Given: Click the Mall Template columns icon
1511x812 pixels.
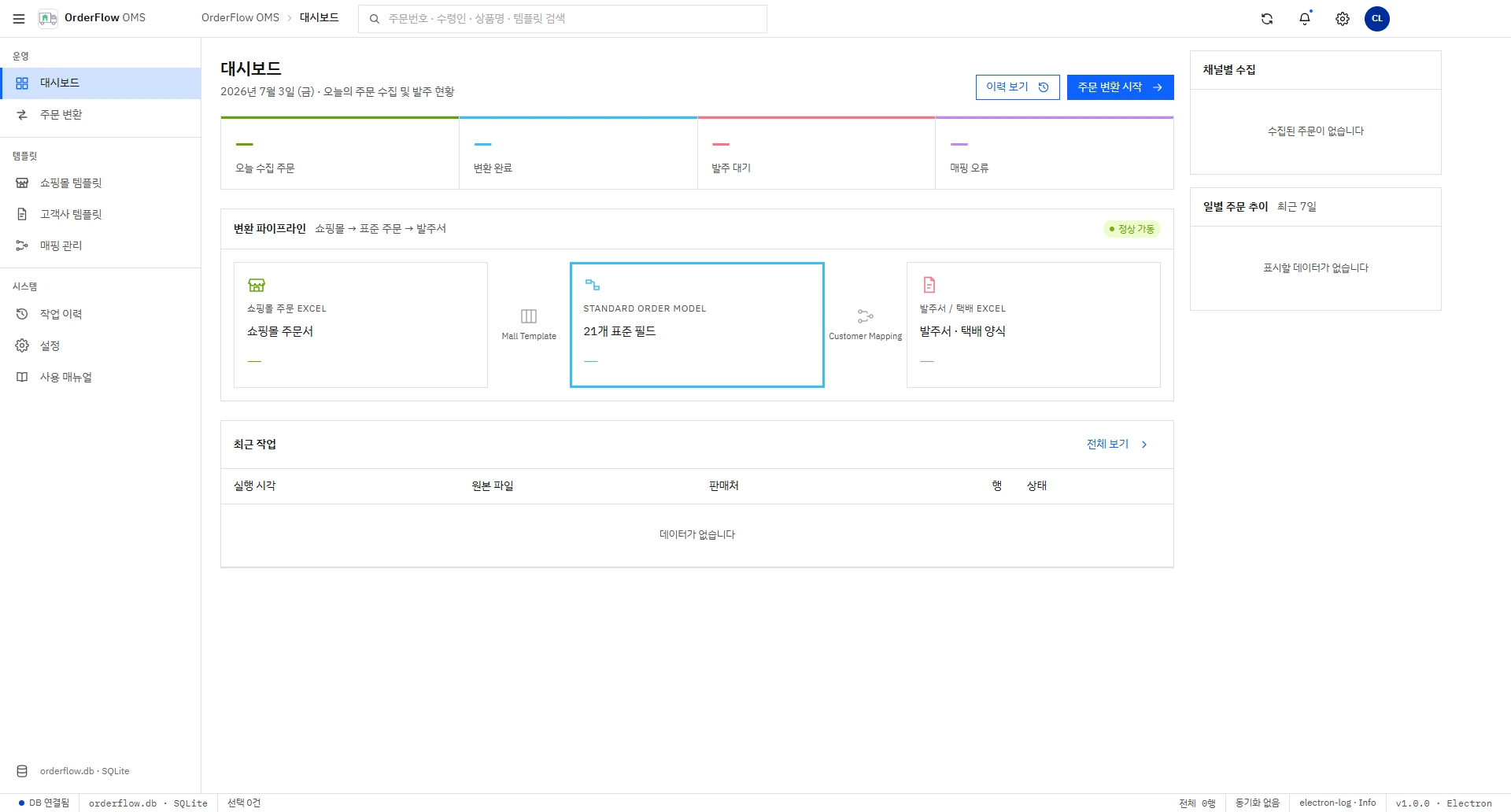Looking at the screenshot, I should tap(529, 316).
